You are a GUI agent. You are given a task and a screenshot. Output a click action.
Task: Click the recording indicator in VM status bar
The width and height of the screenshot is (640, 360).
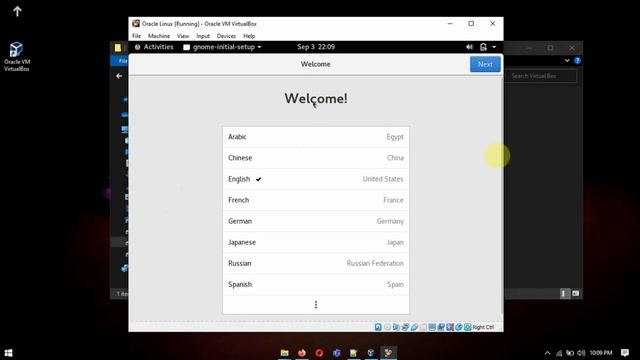click(441, 327)
